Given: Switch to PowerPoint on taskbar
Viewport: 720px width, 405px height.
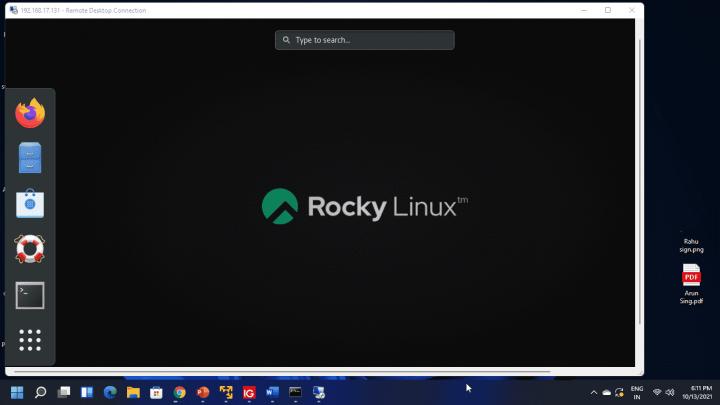Looking at the screenshot, I should (202, 392).
